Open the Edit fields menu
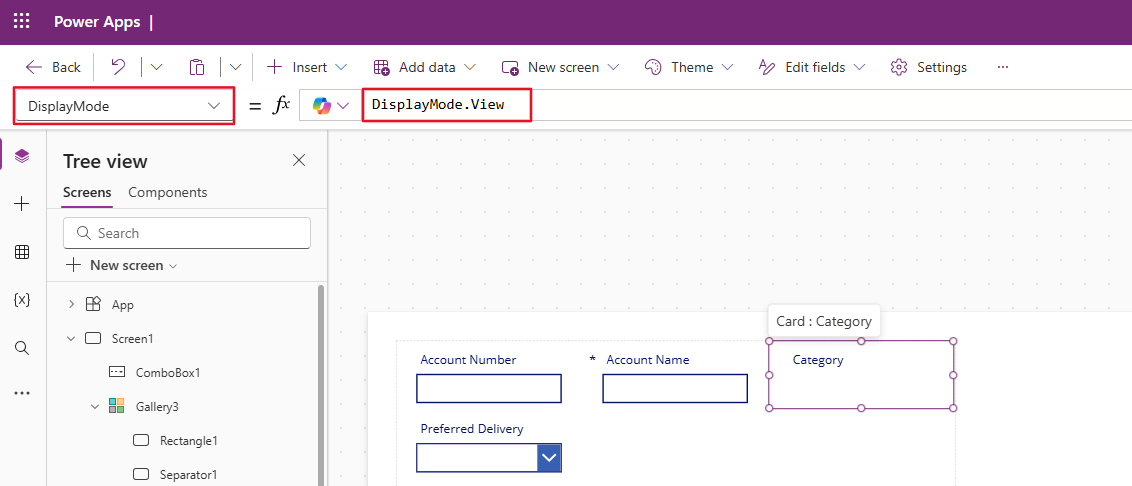Viewport: 1132px width, 486px height. click(811, 67)
